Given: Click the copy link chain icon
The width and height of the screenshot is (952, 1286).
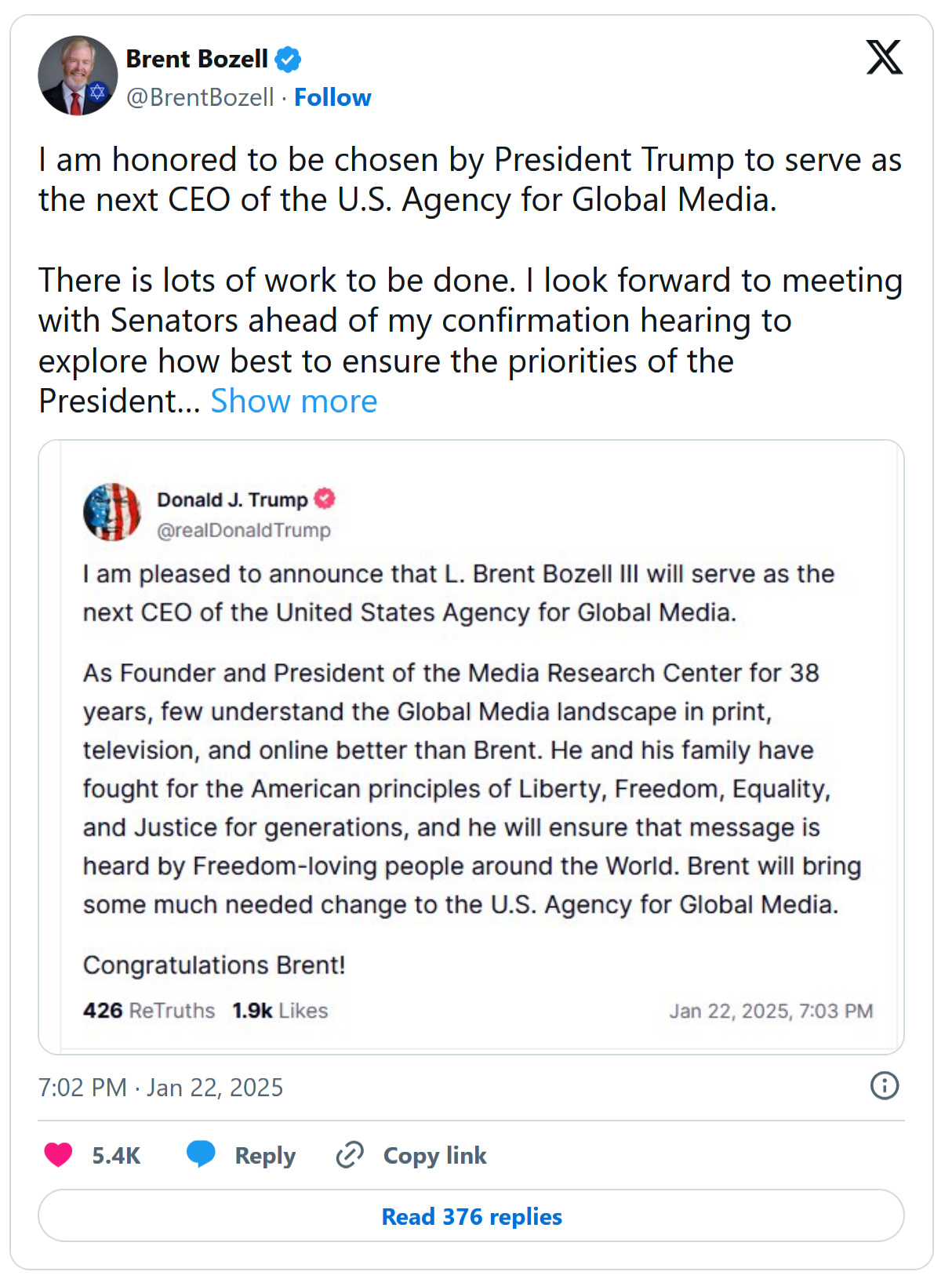Looking at the screenshot, I should 350,1155.
